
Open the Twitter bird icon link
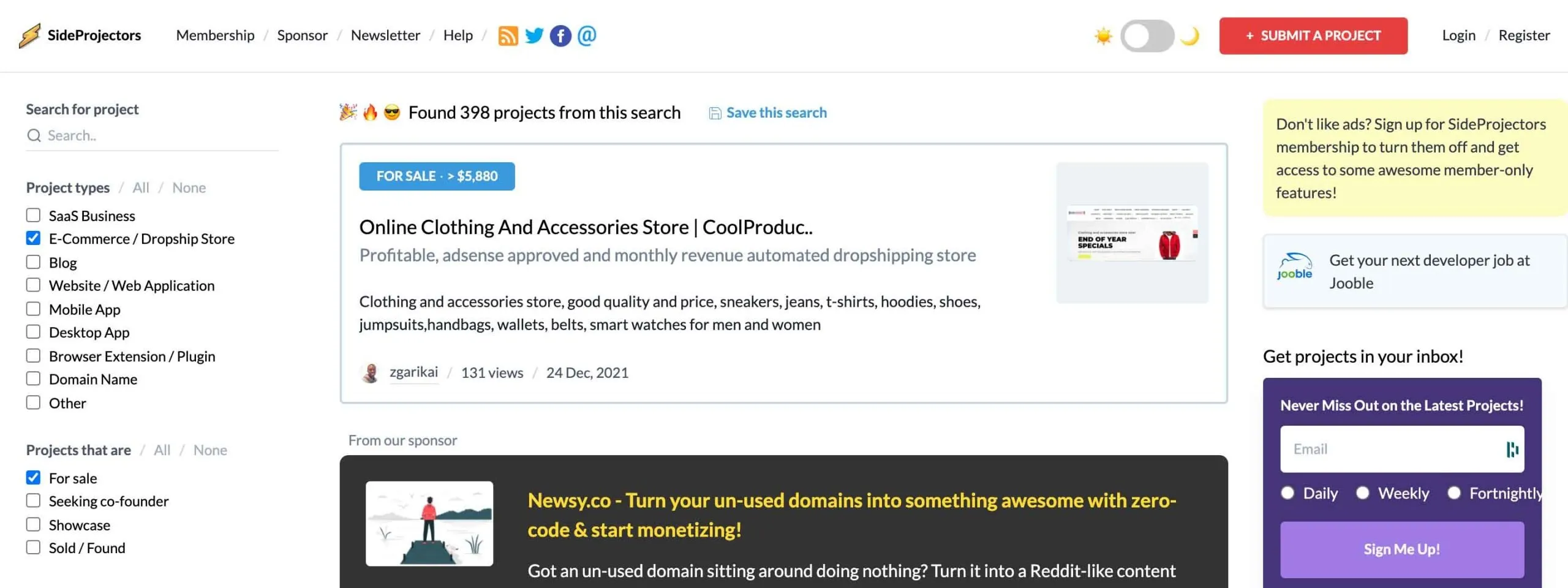pyautogui.click(x=534, y=36)
